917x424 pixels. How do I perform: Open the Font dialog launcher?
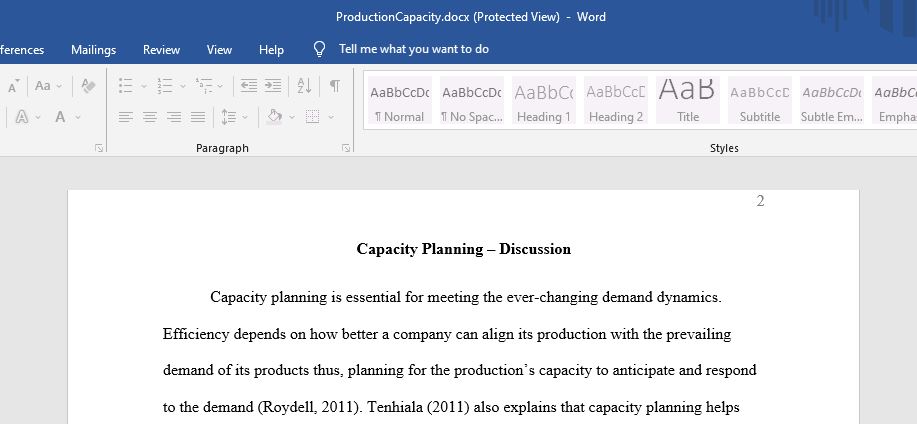point(99,149)
